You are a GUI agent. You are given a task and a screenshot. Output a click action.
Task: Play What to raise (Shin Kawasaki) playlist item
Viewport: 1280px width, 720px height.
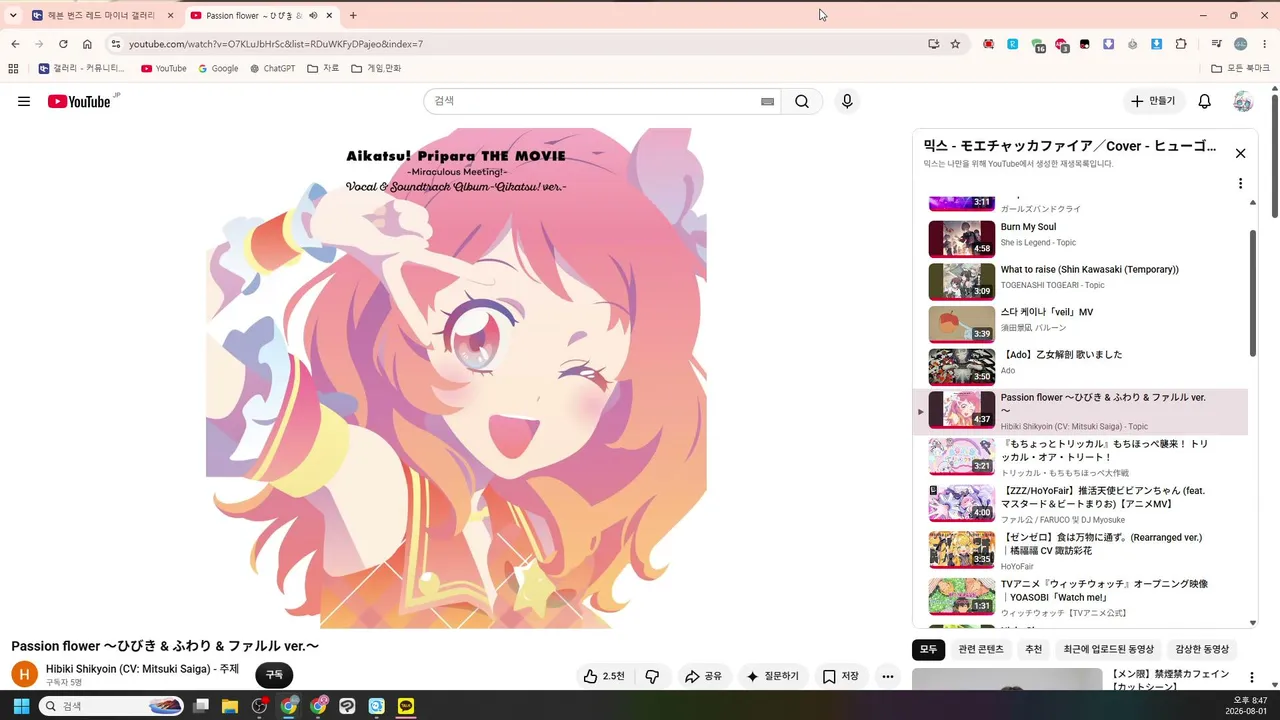(1080, 282)
